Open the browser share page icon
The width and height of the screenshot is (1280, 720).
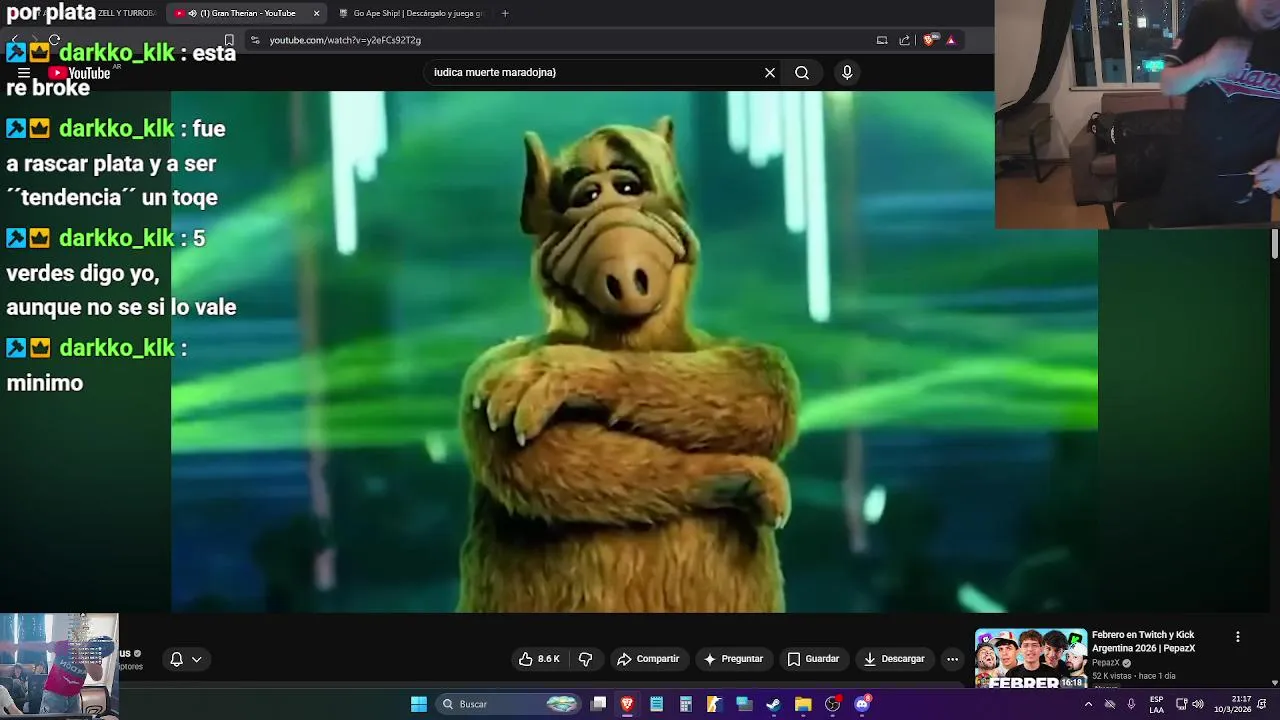click(905, 40)
